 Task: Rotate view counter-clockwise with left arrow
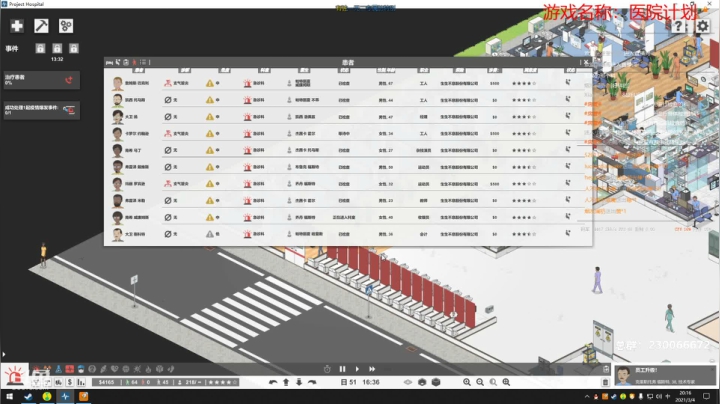pos(273,382)
